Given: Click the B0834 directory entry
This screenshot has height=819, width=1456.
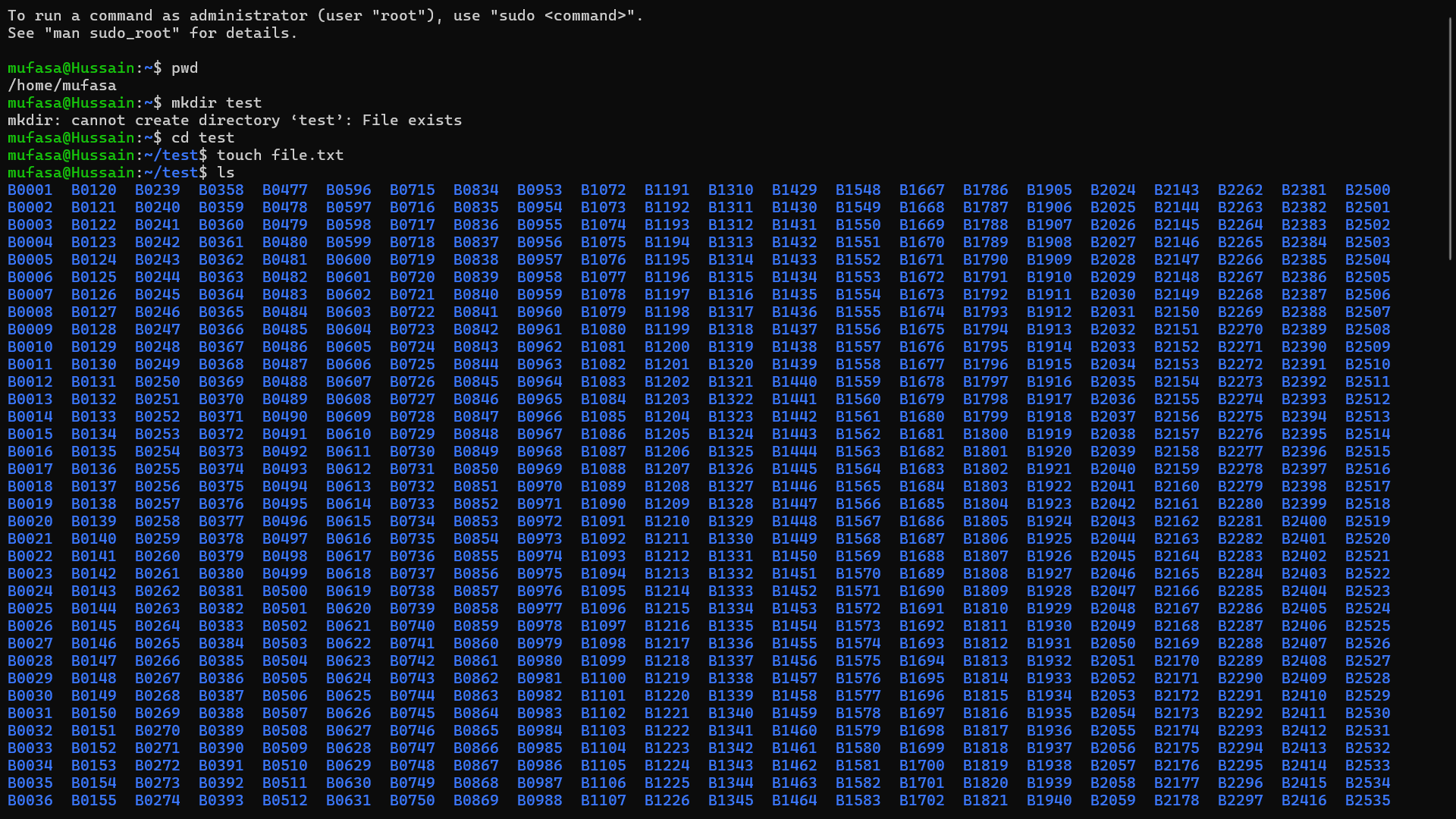Looking at the screenshot, I should (x=475, y=190).
